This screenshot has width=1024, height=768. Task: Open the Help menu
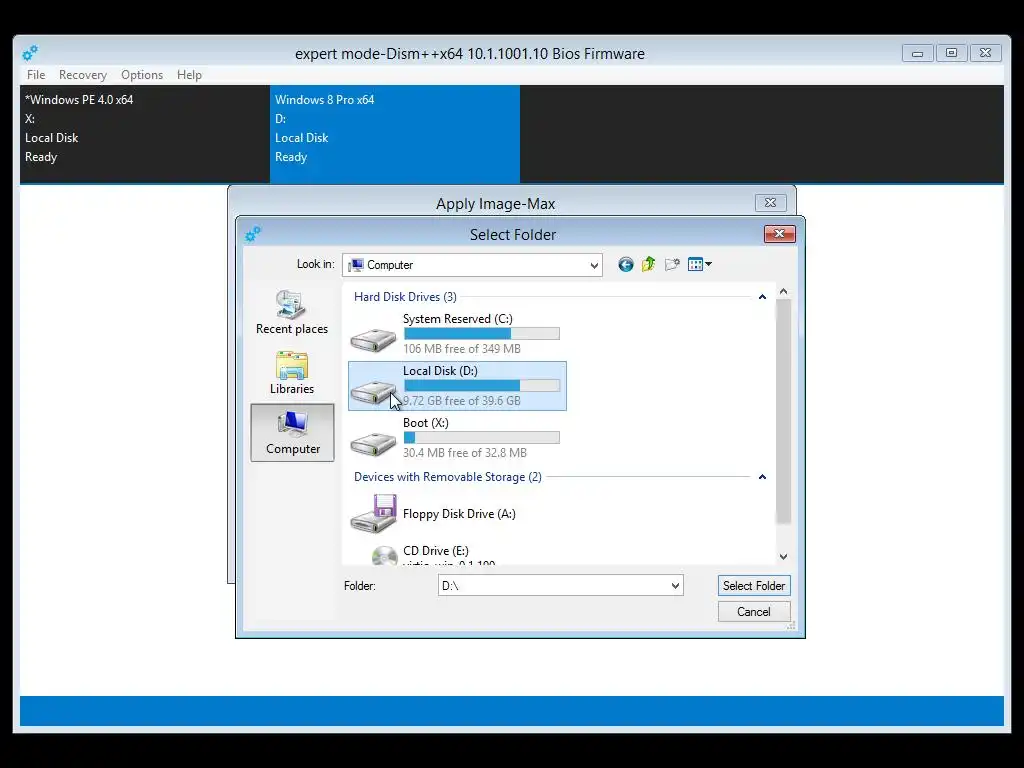click(189, 74)
